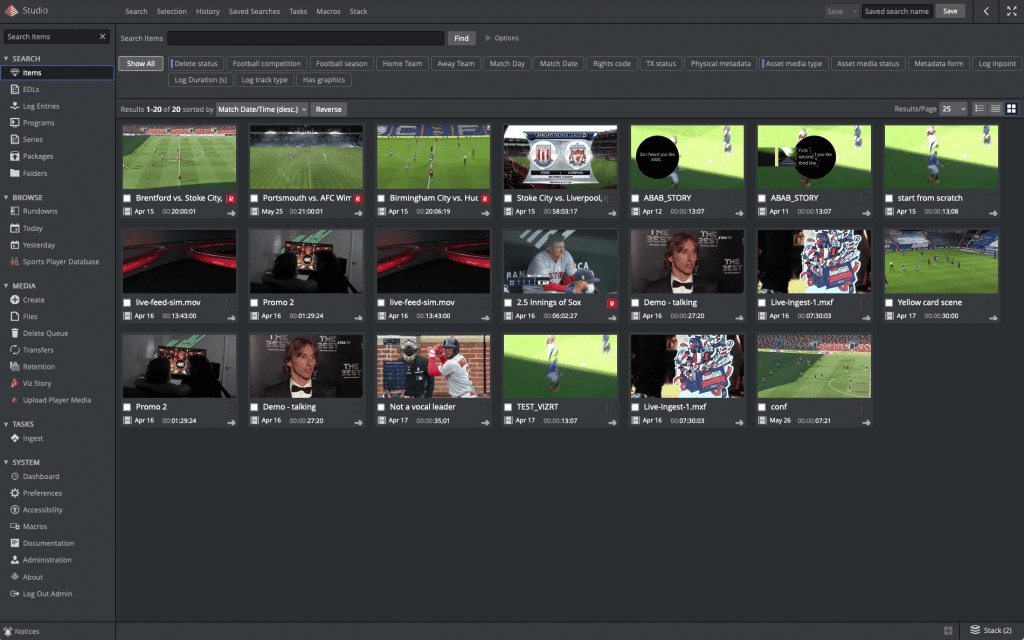The height and width of the screenshot is (640, 1024).
Task: Open the Results/Page dropdown
Action: pos(954,108)
